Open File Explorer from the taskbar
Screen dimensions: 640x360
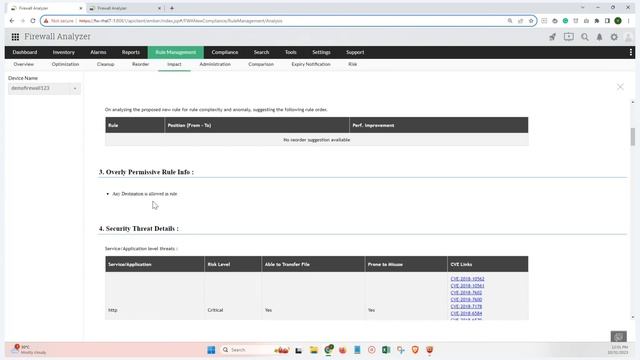click(x=313, y=350)
